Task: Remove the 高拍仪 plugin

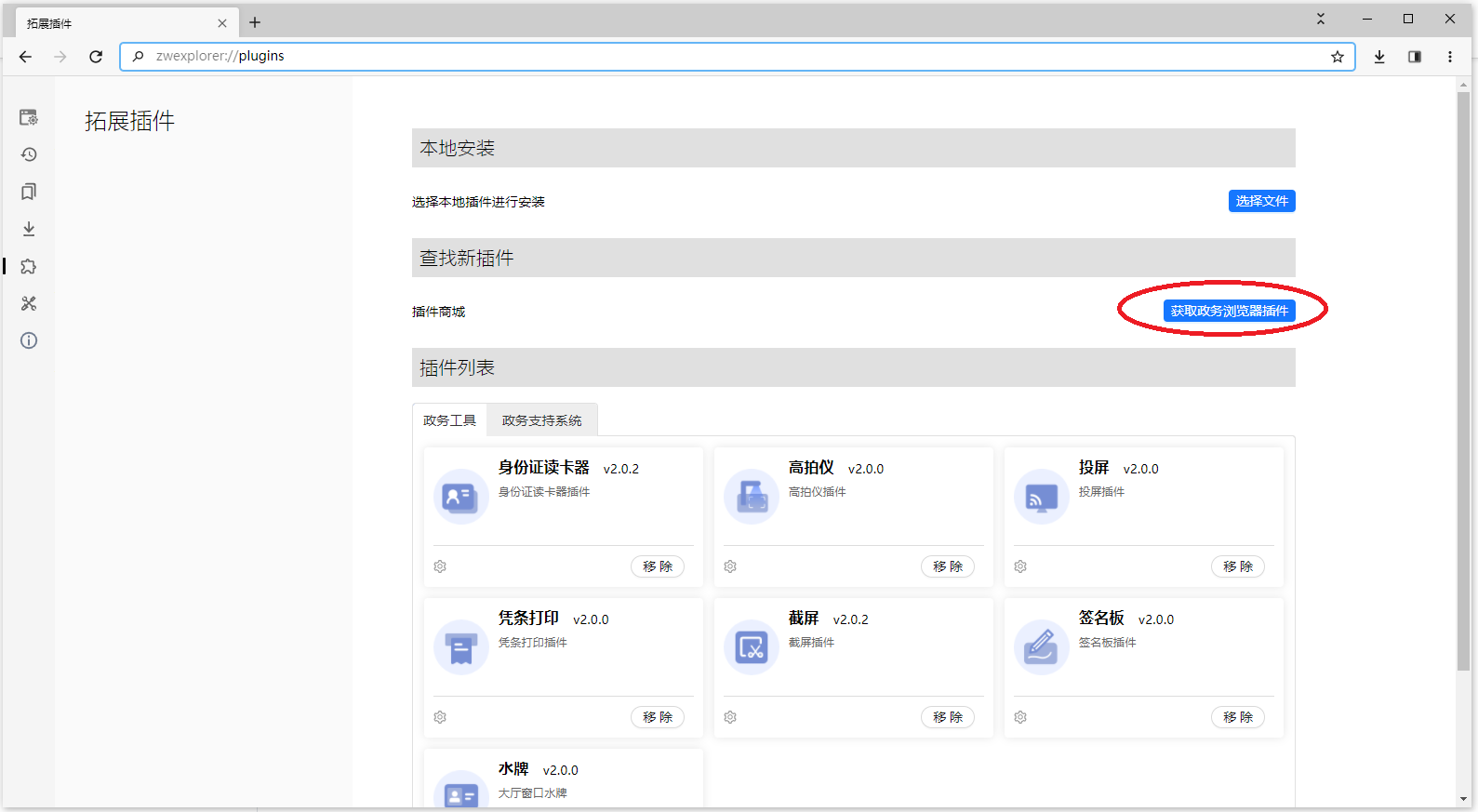Action: tap(947, 566)
